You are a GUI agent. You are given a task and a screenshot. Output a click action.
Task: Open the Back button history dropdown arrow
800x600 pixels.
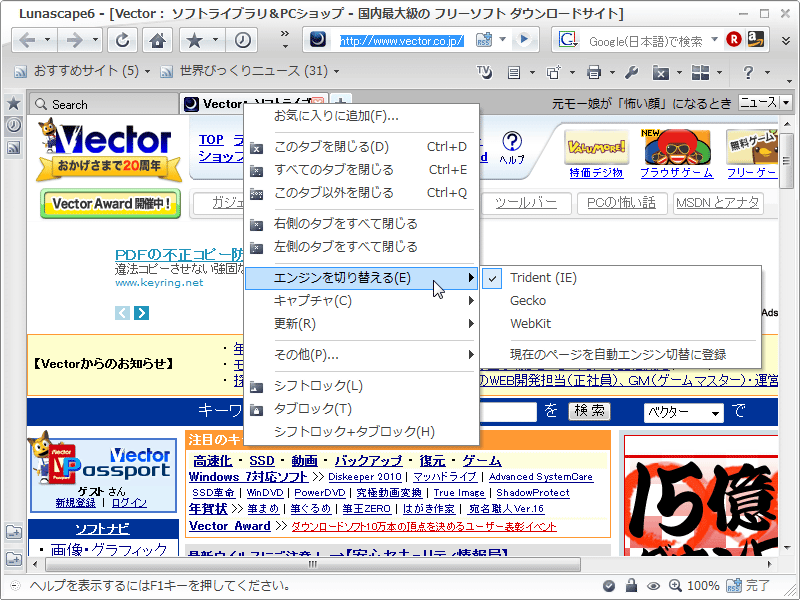[48, 40]
